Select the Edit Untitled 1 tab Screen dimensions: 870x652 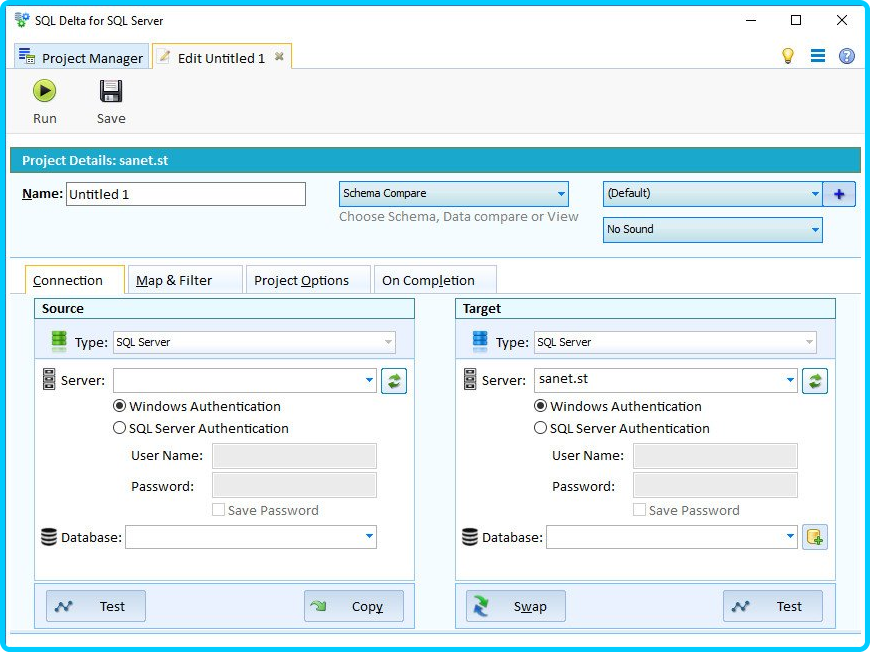[221, 57]
